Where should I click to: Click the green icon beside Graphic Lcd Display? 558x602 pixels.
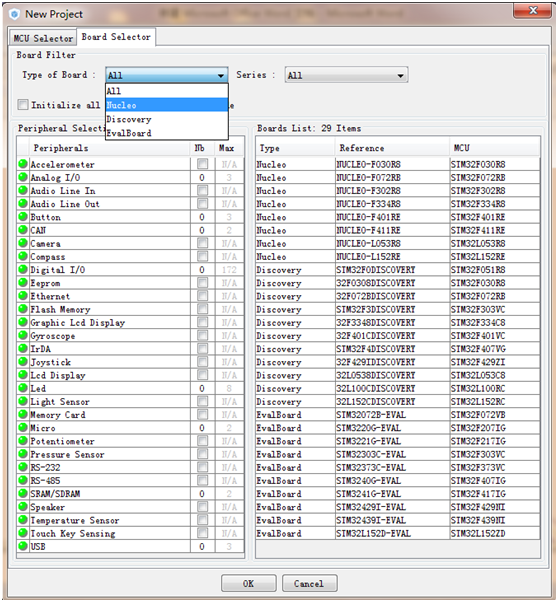(23, 322)
